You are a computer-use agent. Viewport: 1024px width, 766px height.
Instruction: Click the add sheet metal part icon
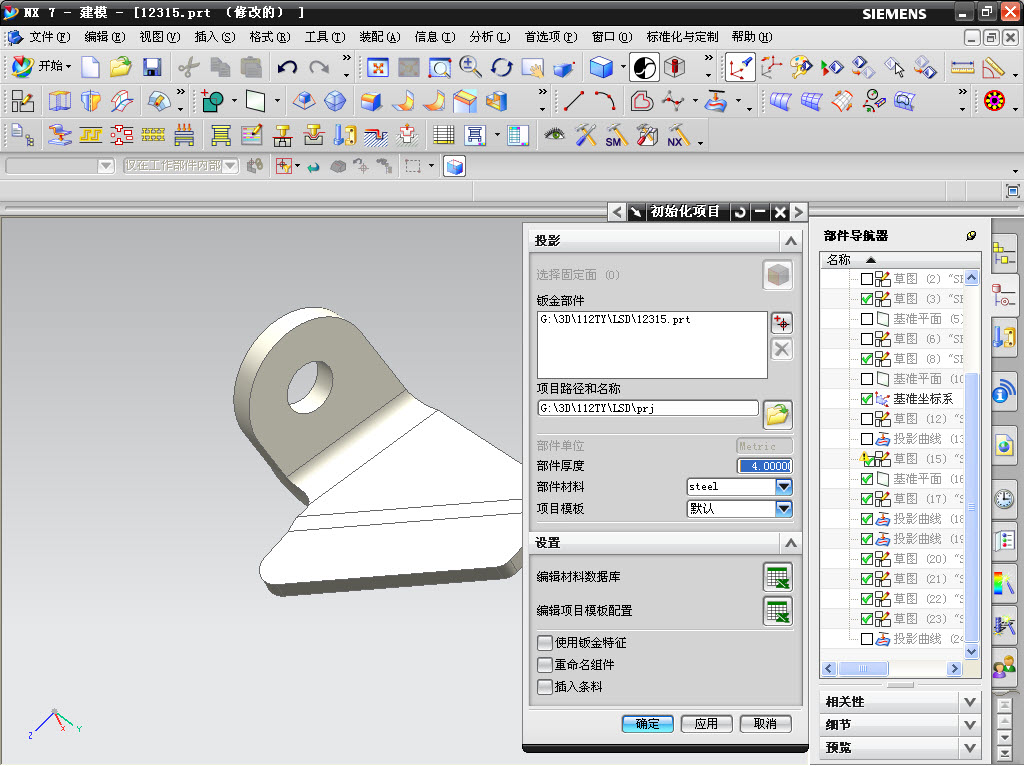[782, 323]
